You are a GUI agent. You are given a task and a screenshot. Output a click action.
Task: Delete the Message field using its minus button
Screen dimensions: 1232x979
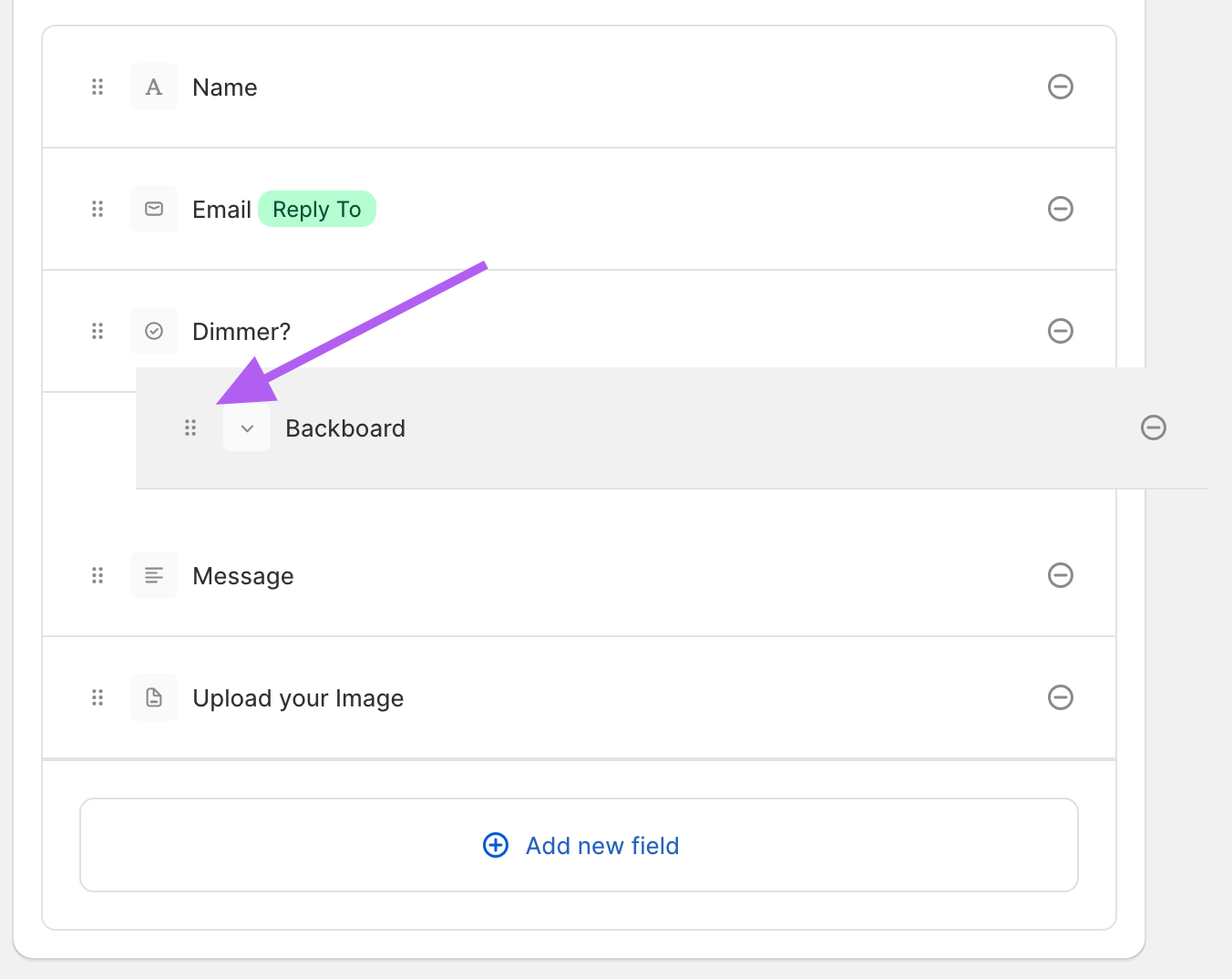pos(1060,575)
